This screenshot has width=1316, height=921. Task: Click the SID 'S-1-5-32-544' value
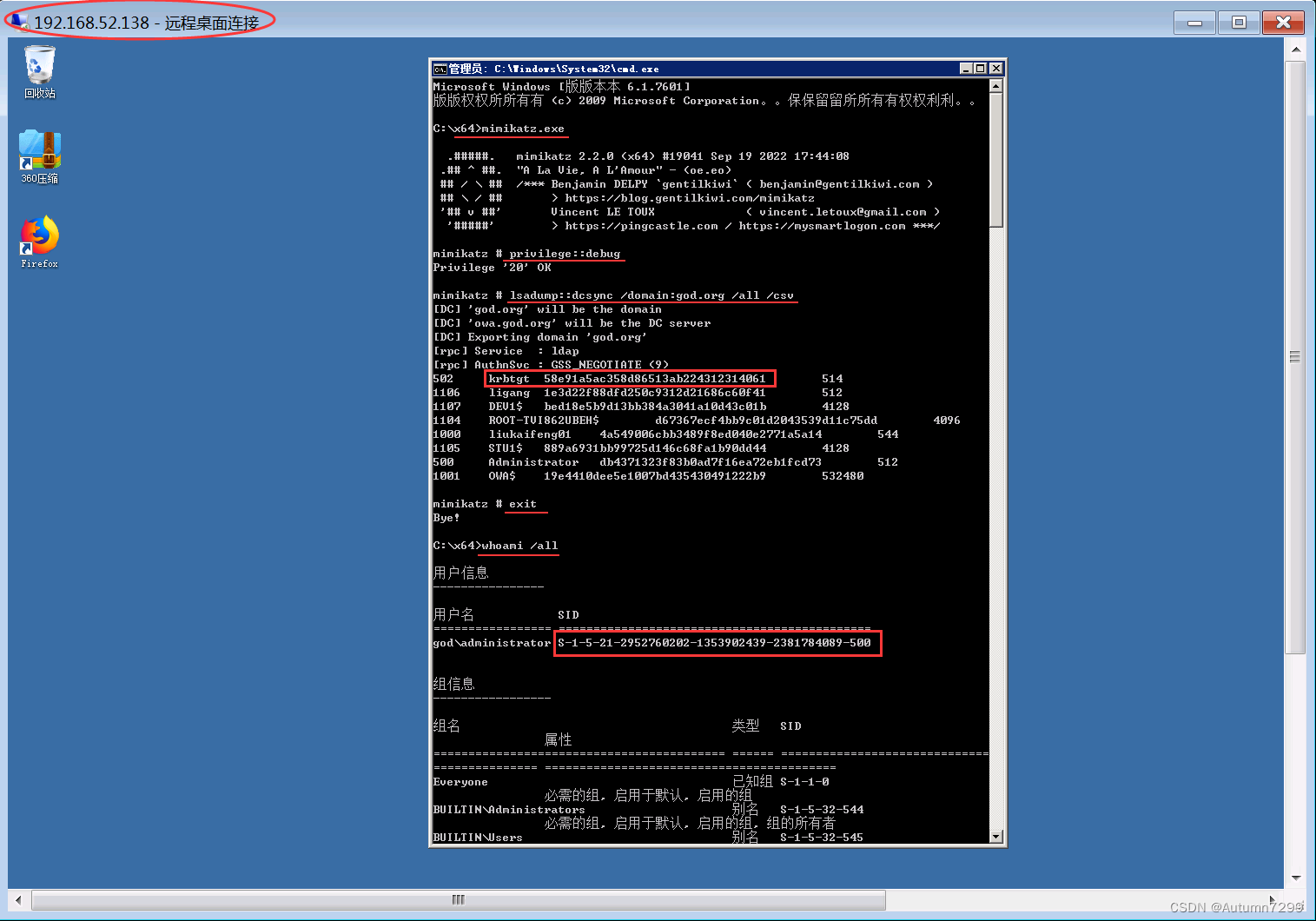(x=822, y=810)
